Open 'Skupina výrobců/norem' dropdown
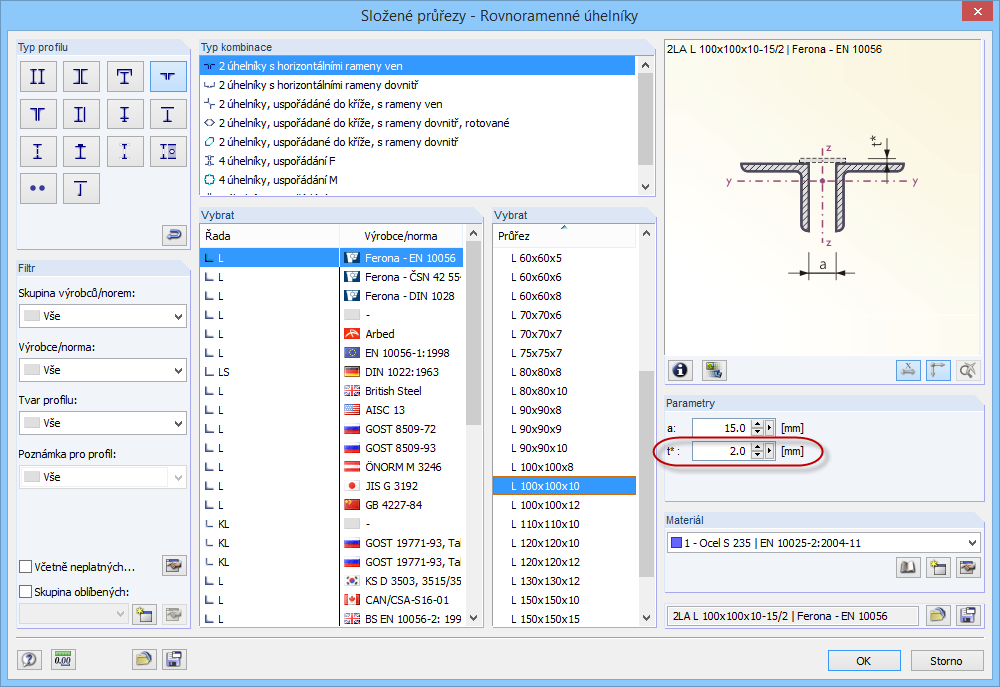This screenshot has height=687, width=1000. coord(103,316)
